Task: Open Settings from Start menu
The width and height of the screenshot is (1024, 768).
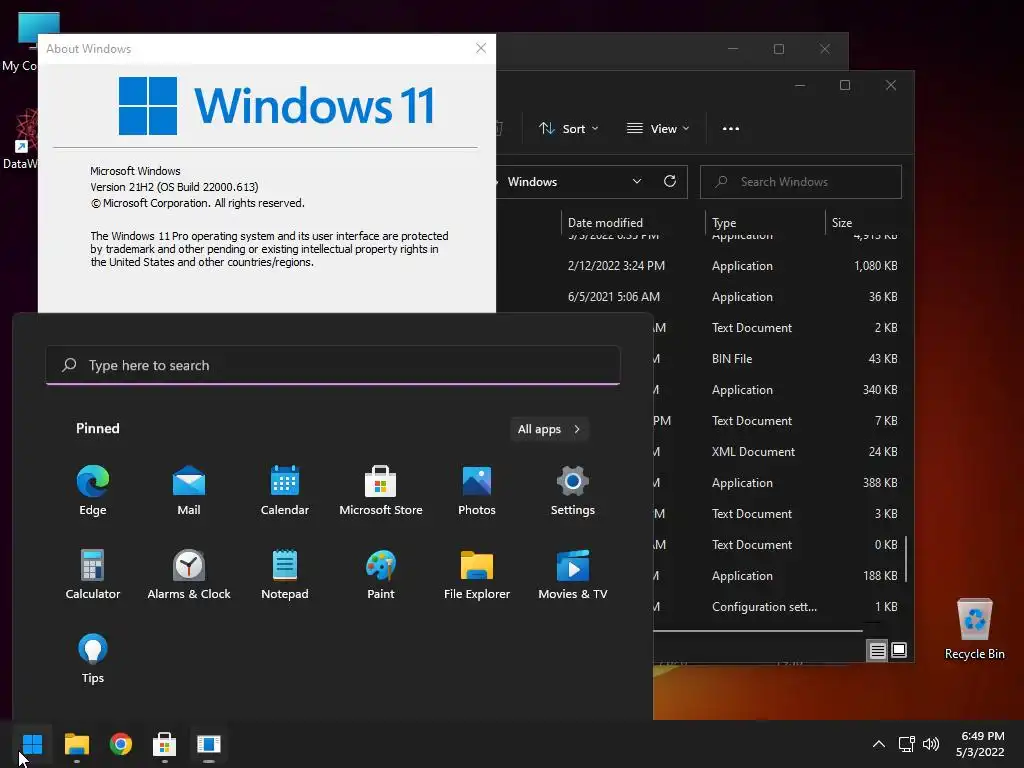Action: coord(573,490)
